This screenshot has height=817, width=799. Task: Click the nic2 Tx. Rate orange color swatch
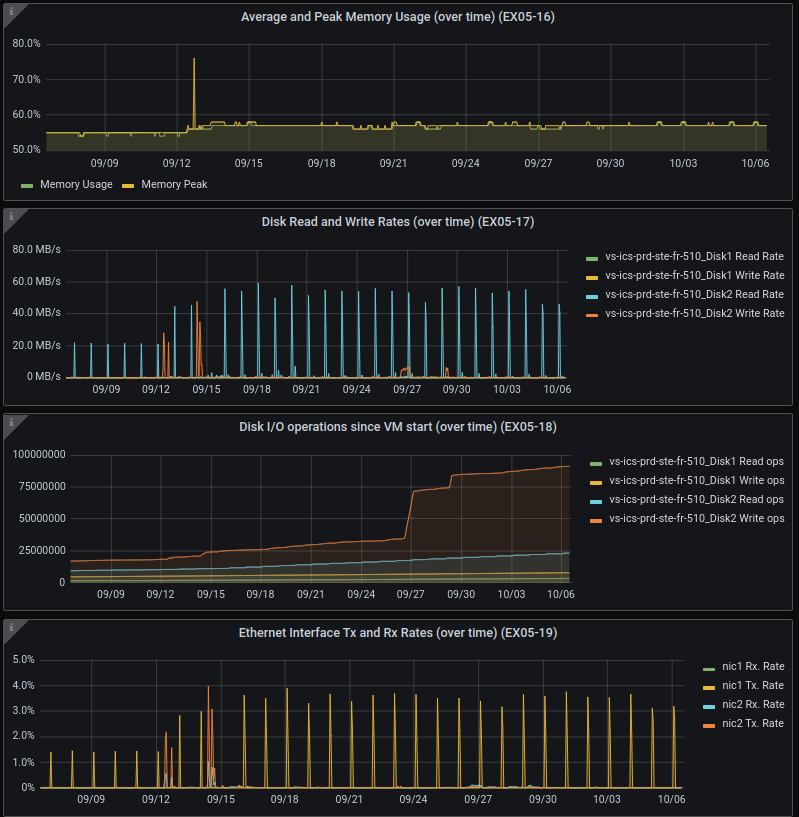pyautogui.click(x=709, y=724)
